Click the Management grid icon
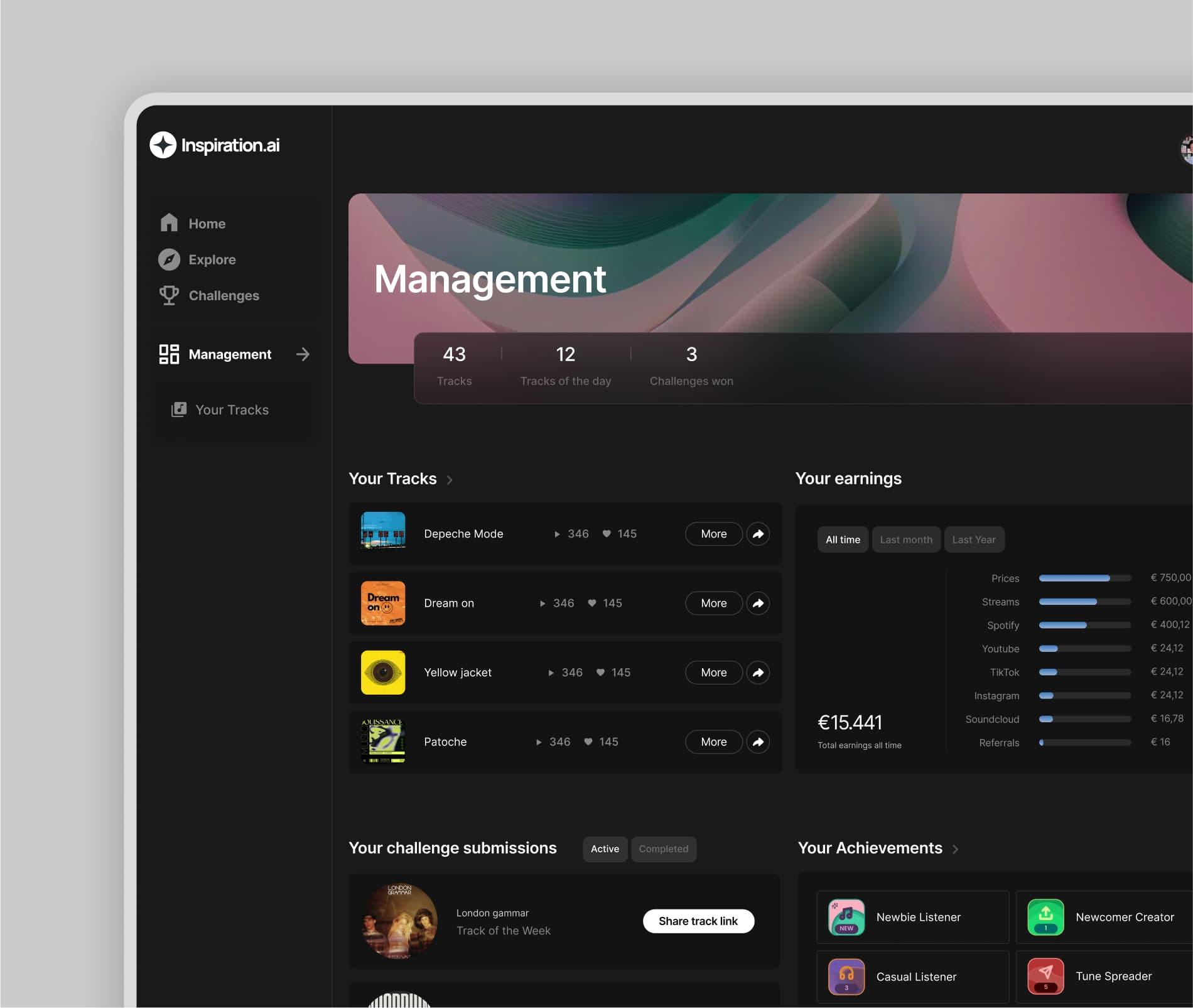This screenshot has width=1193, height=1008. pyautogui.click(x=169, y=354)
